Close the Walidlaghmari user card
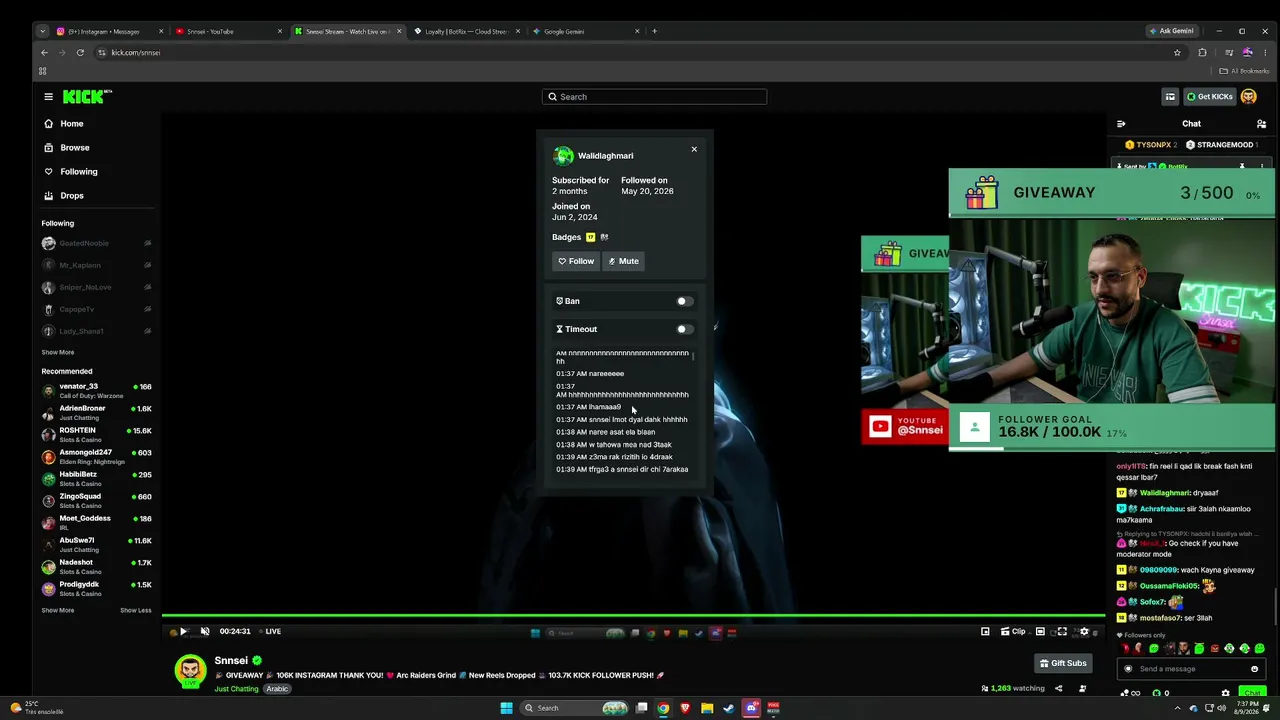 694,150
